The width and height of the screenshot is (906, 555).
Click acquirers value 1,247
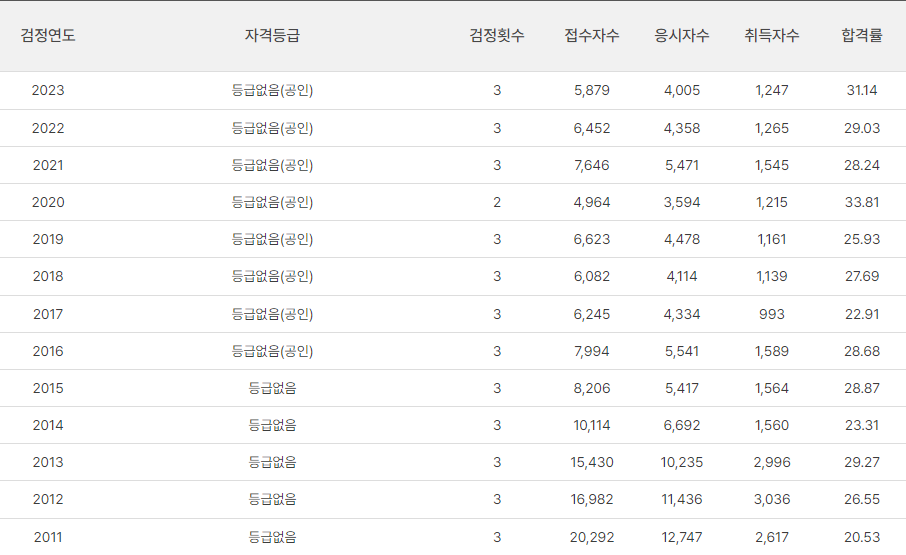pos(772,91)
